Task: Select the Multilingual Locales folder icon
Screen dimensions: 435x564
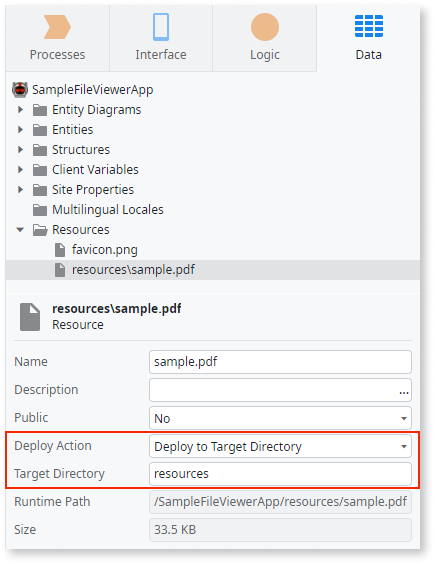Action: point(40,210)
